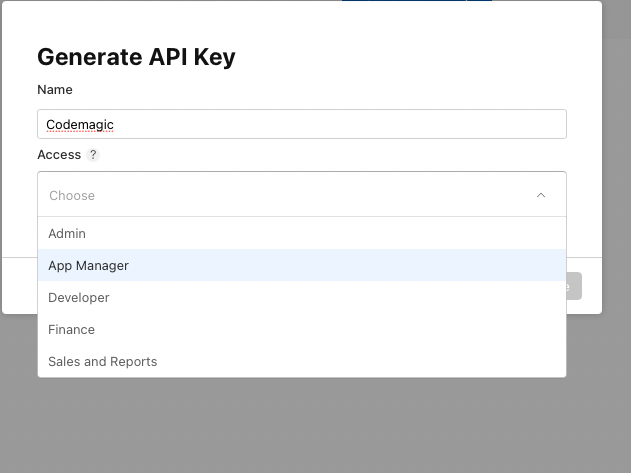Choose Sales and Reports role
This screenshot has width=631, height=473.
[x=103, y=361]
